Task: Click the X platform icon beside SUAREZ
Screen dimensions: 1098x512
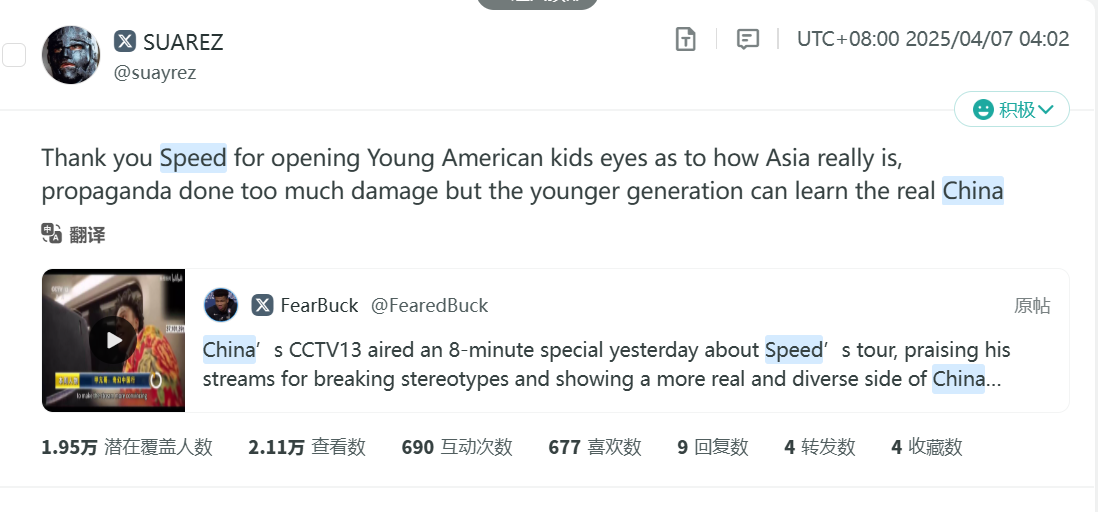Action: pyautogui.click(x=125, y=41)
